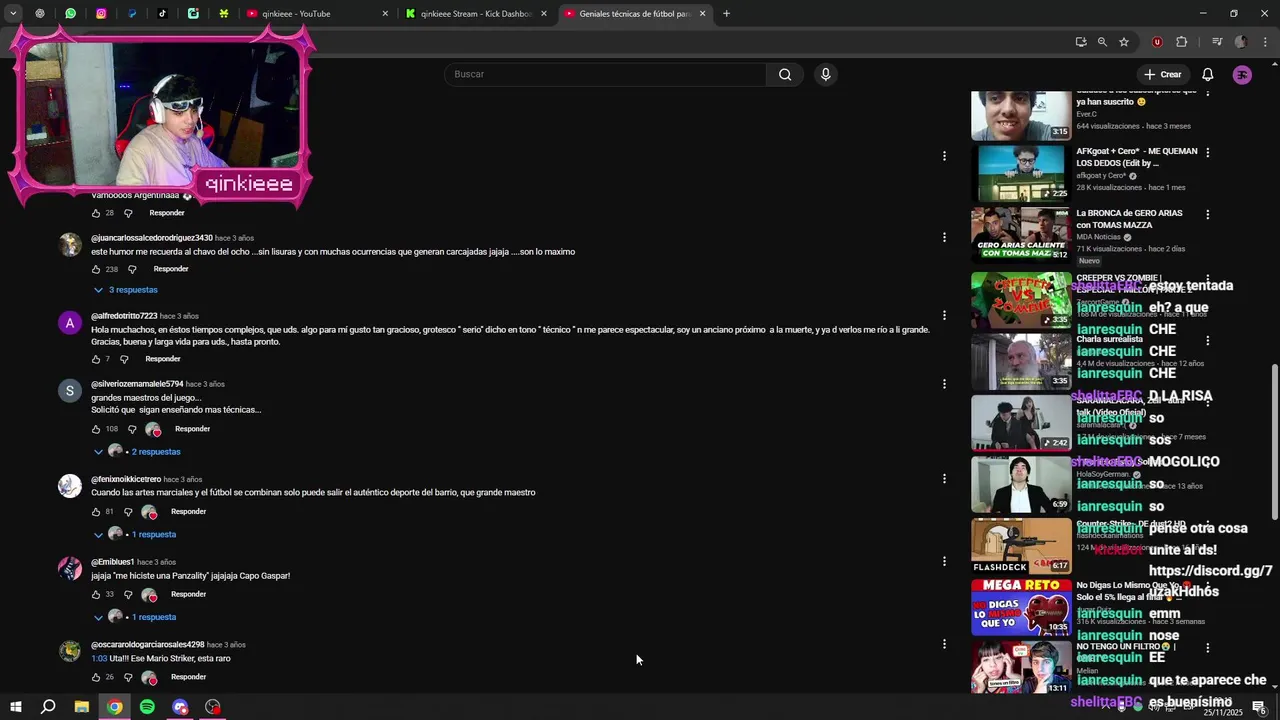Open the Chrome profile avatar

(x=1241, y=42)
